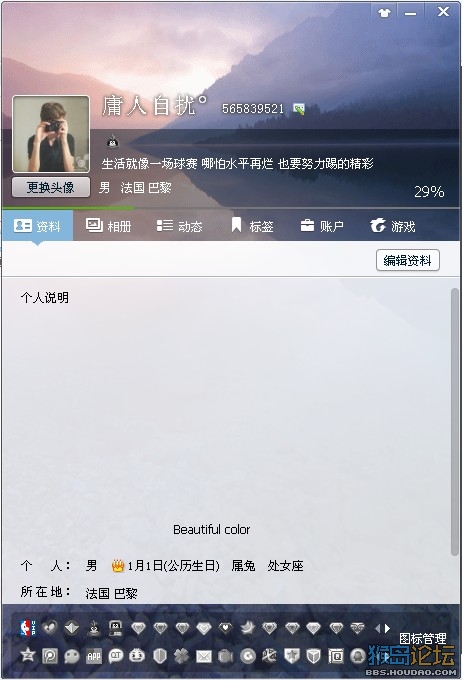
Task: Click the edit-signature icon beside 565839521
Action: point(299,109)
